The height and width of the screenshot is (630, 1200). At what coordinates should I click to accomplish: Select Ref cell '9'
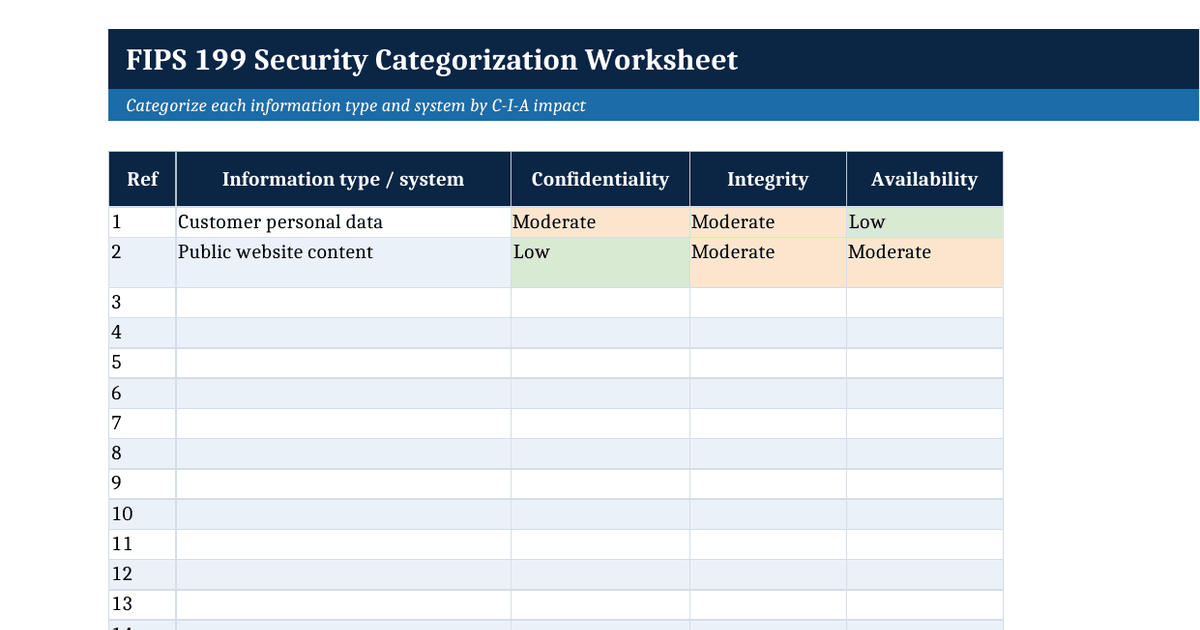pyautogui.click(x=142, y=483)
